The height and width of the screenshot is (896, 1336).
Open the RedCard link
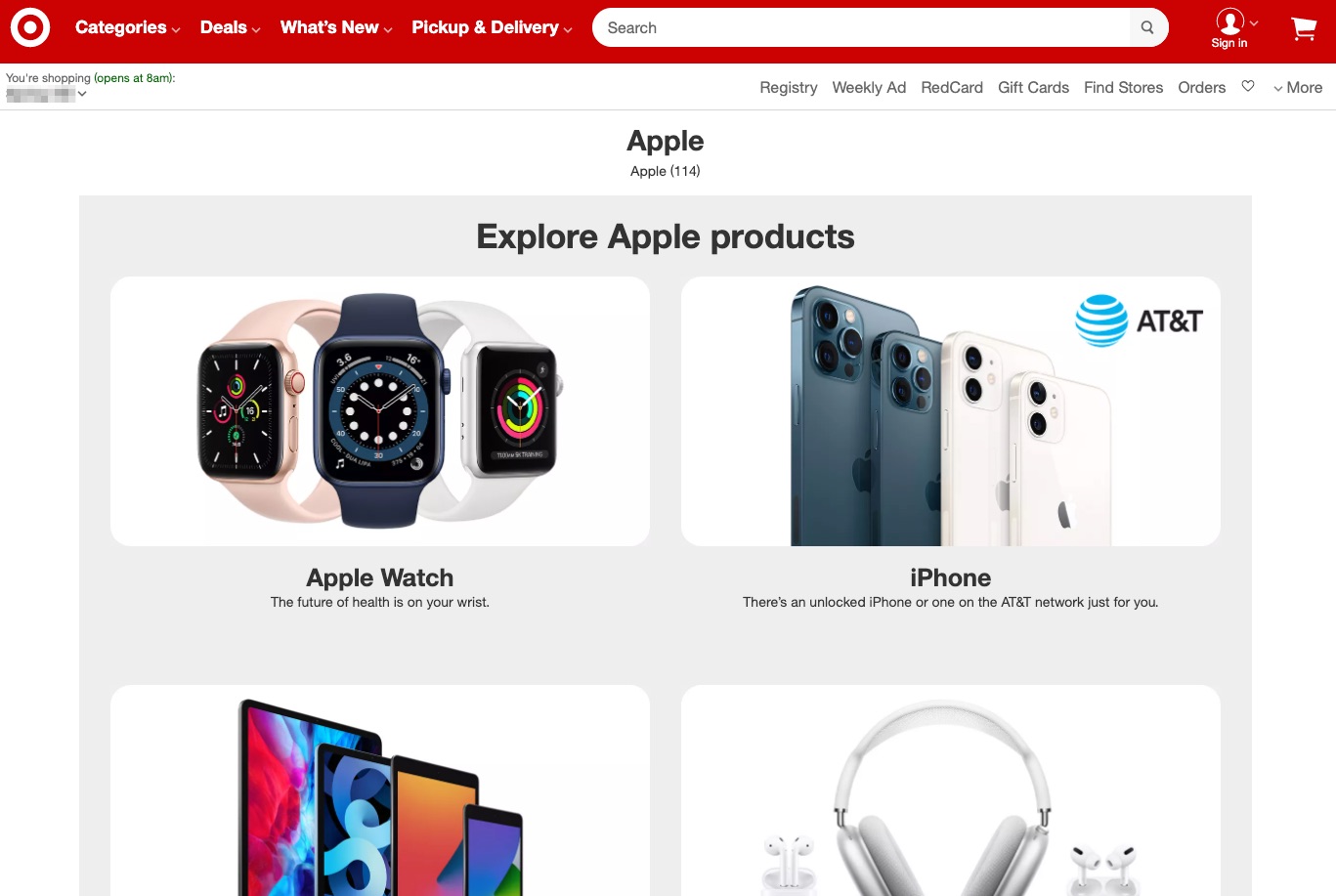(952, 87)
